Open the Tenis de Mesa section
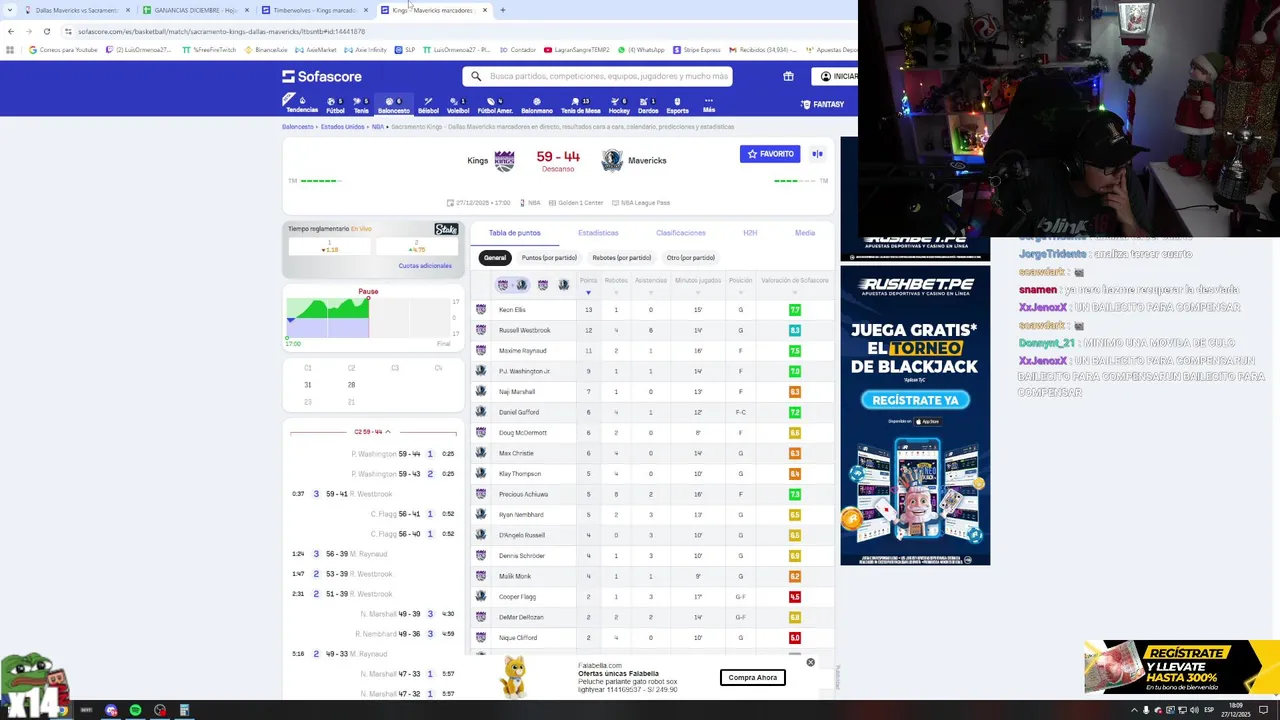 (x=580, y=104)
